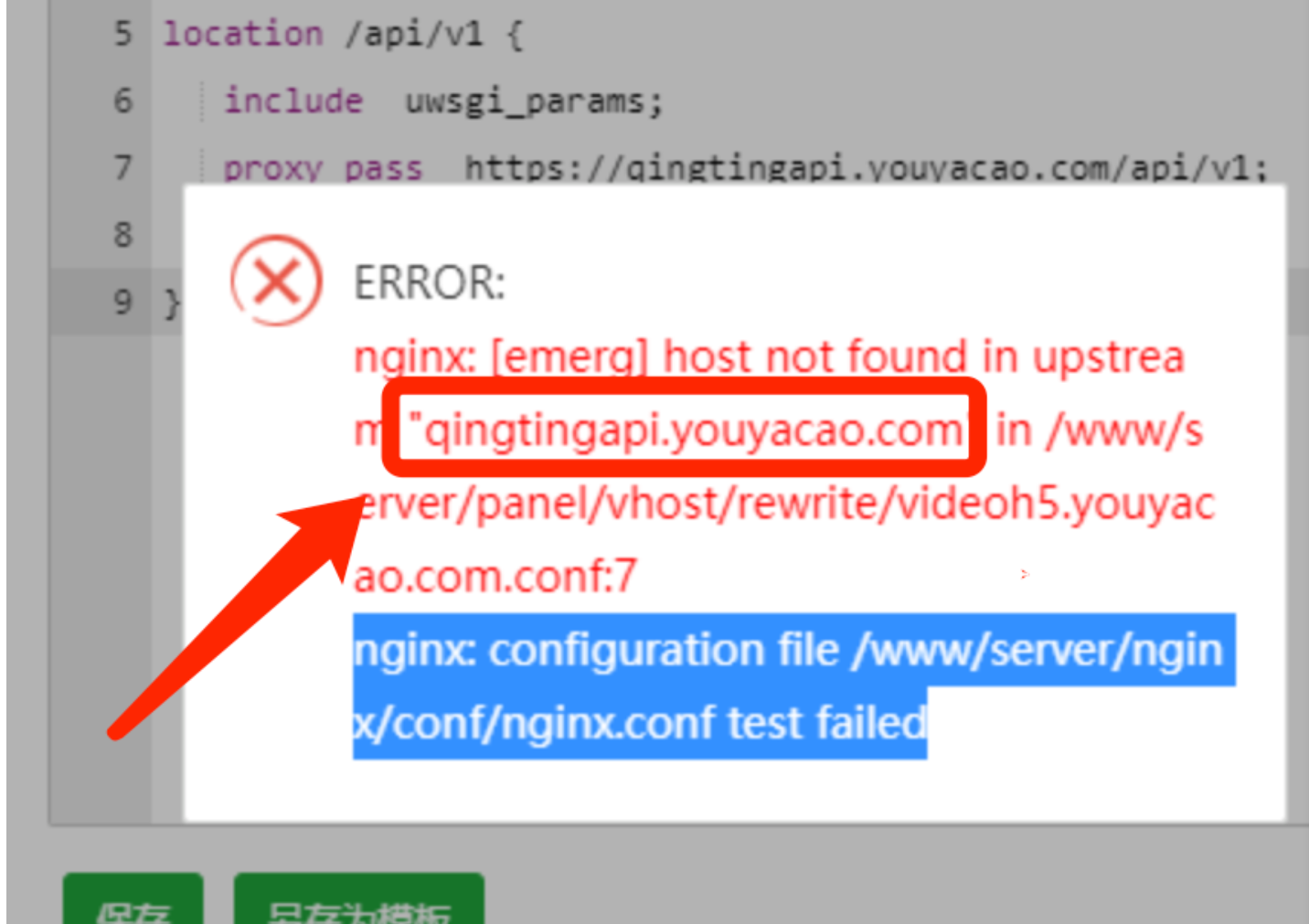
Task: Click line number 7 in the gutter
Action: point(122,168)
